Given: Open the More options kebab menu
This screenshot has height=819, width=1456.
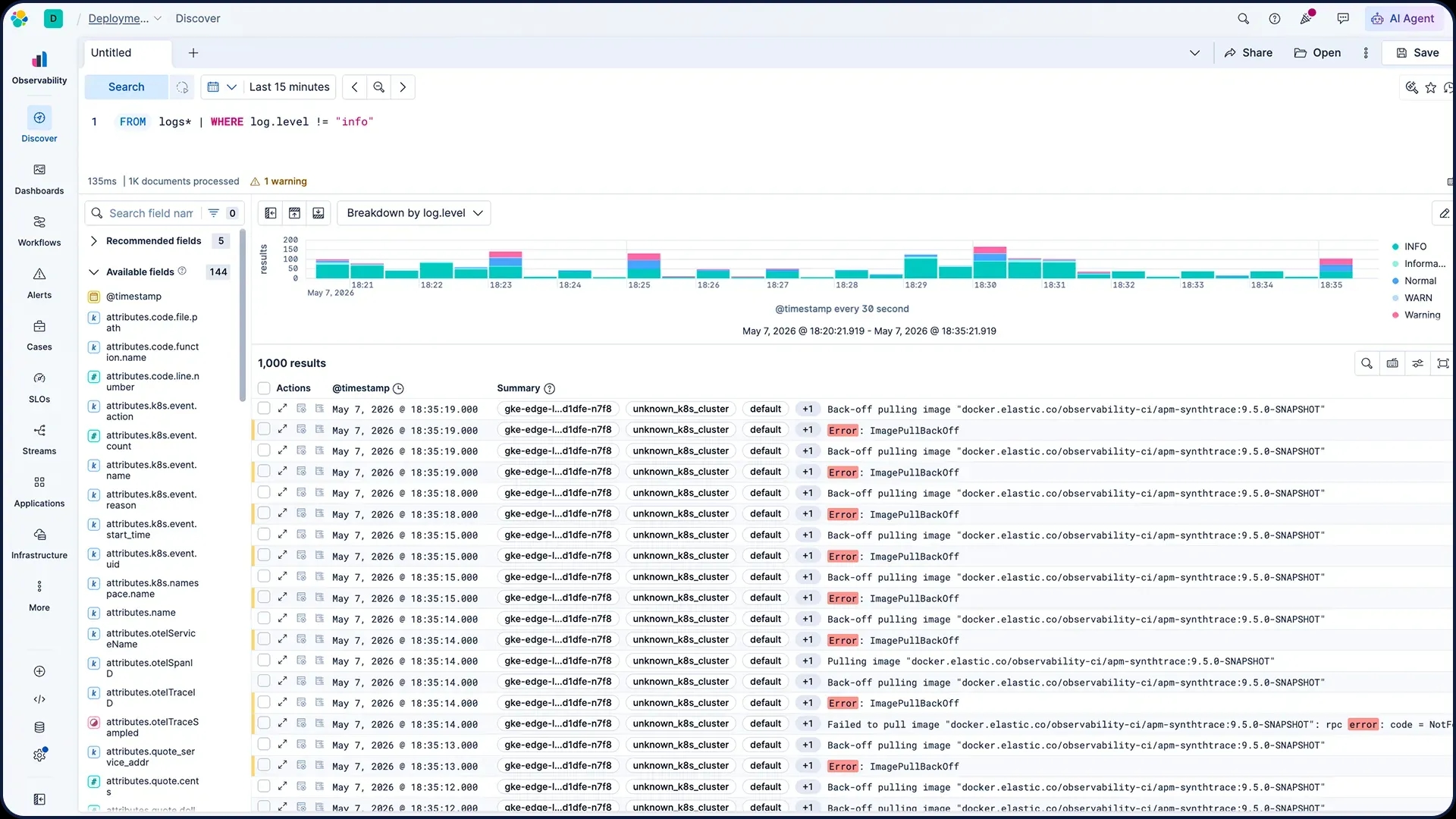Looking at the screenshot, I should click(x=1366, y=53).
